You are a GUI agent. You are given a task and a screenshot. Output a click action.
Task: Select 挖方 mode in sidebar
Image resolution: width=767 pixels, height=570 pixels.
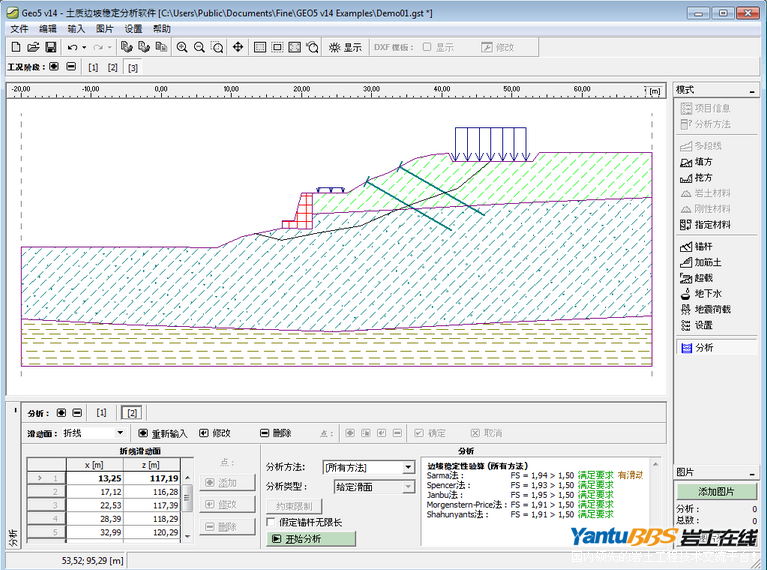697,178
